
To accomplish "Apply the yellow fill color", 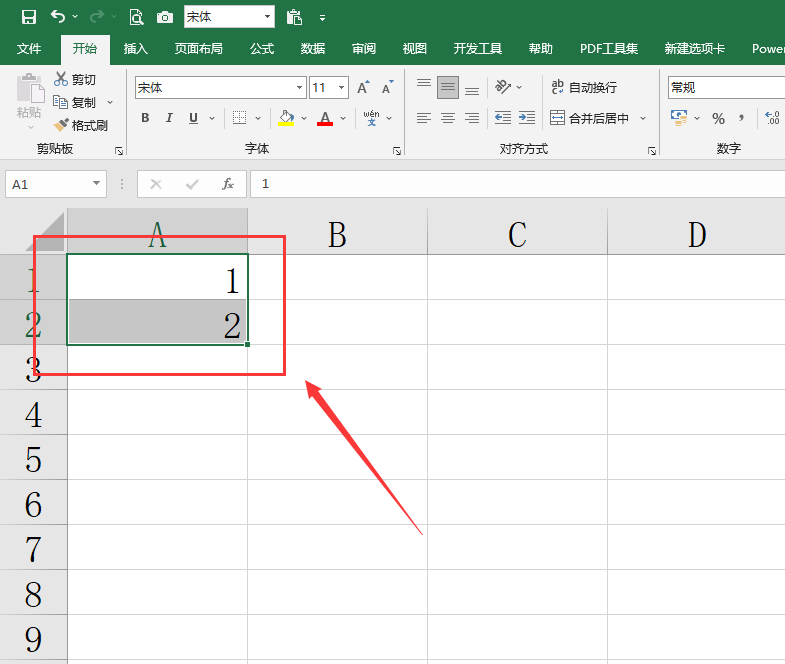I will pyautogui.click(x=286, y=119).
